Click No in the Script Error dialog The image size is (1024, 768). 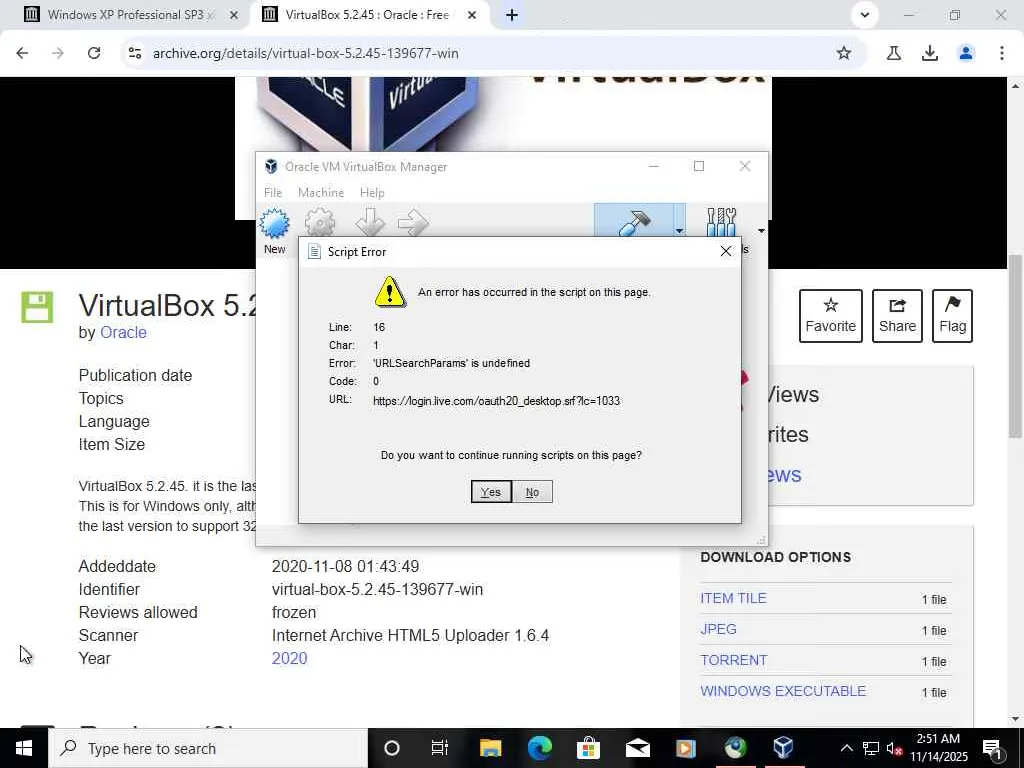point(532,492)
